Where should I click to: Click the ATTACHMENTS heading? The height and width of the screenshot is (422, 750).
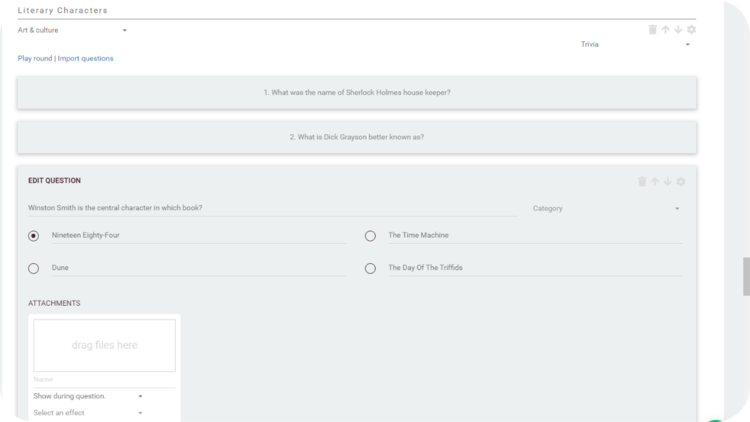pos(54,303)
